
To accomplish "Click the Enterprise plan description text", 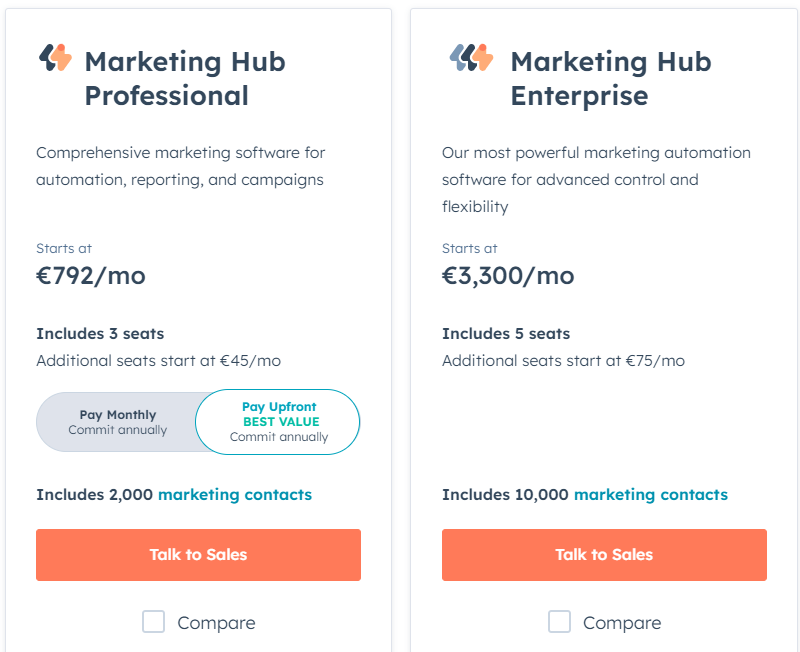I will click(596, 180).
